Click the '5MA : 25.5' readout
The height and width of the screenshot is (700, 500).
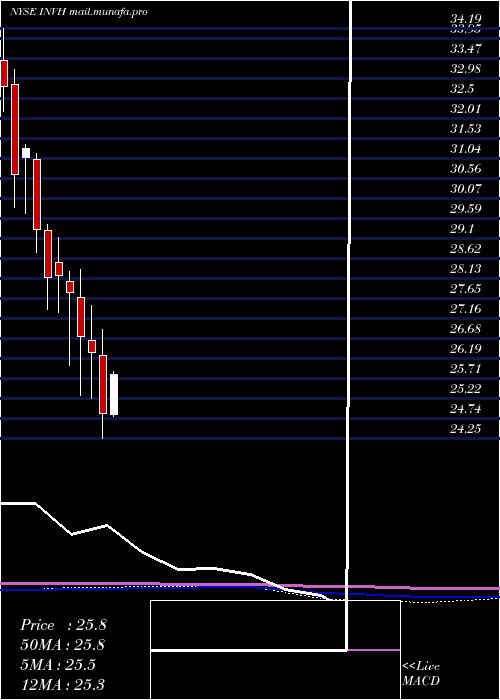58,665
